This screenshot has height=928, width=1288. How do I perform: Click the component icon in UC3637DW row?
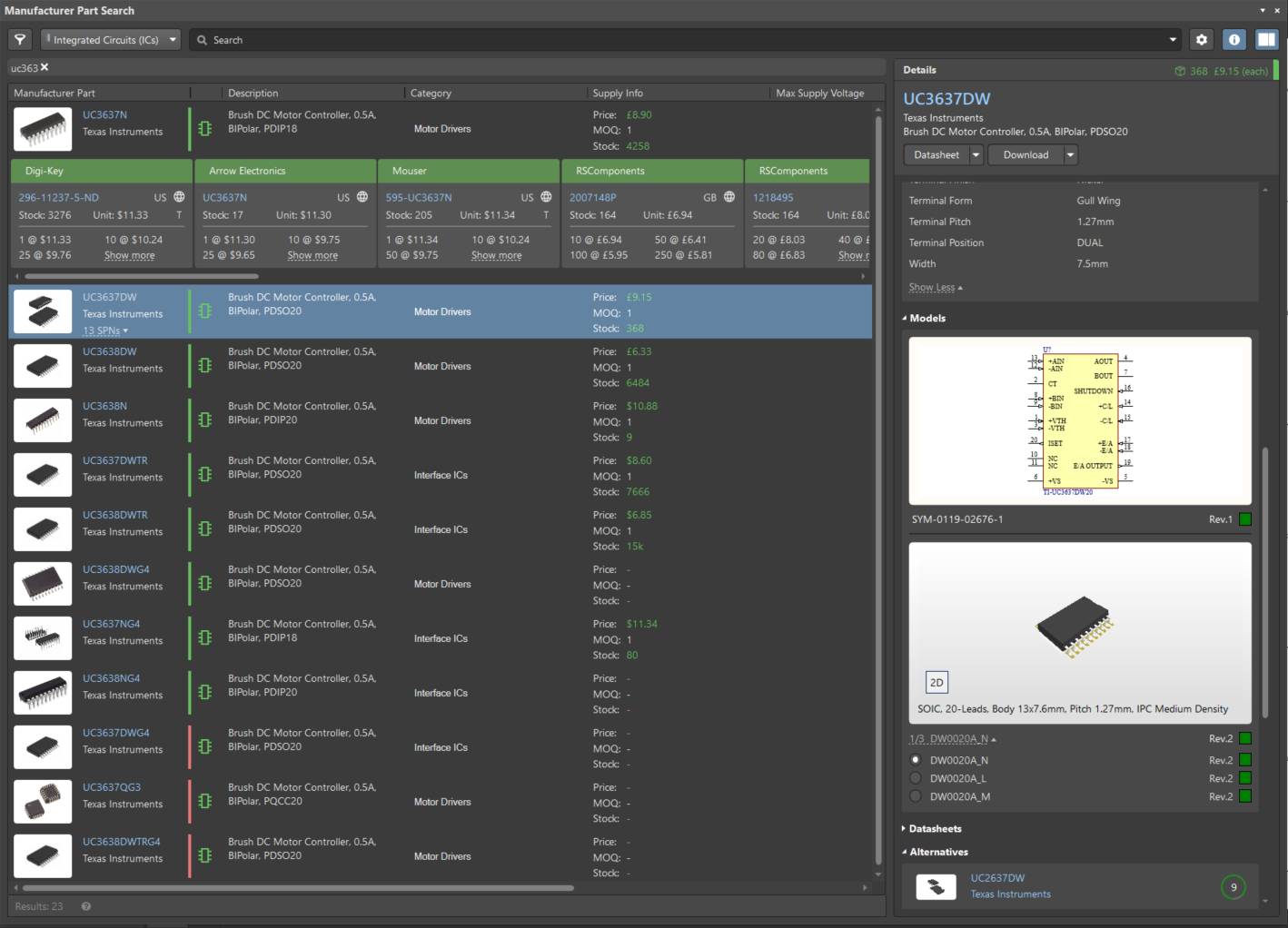click(x=205, y=311)
